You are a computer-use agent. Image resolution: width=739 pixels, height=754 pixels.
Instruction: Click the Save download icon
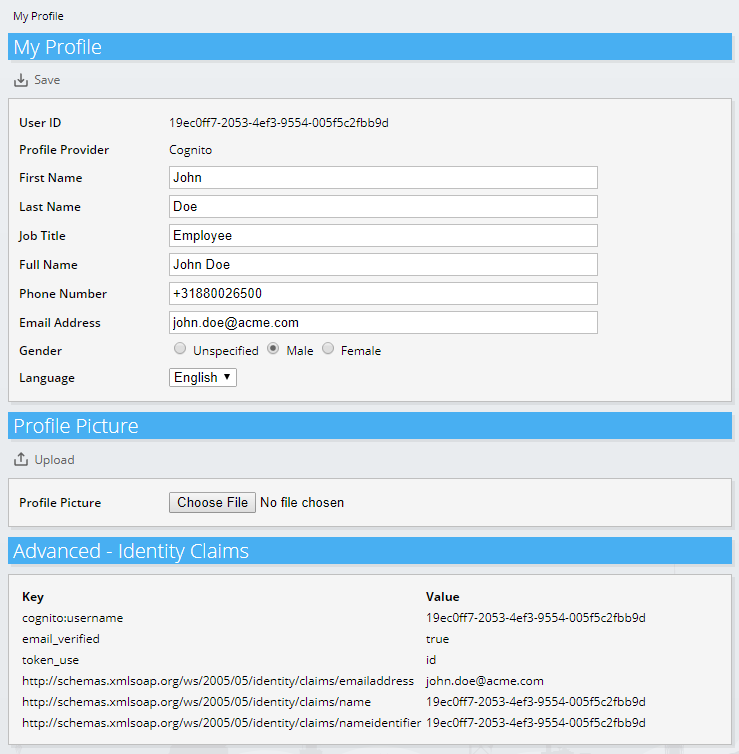(21, 80)
